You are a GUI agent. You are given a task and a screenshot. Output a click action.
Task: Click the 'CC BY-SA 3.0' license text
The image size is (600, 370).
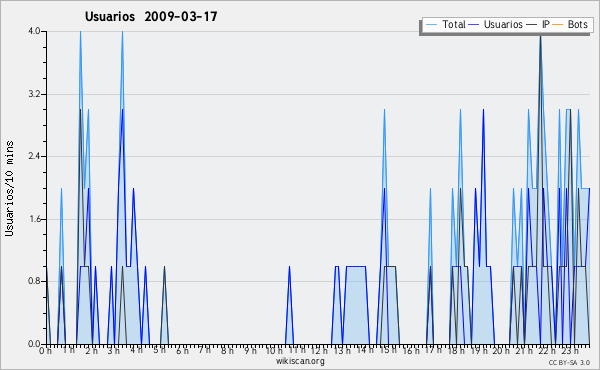pyautogui.click(x=569, y=363)
